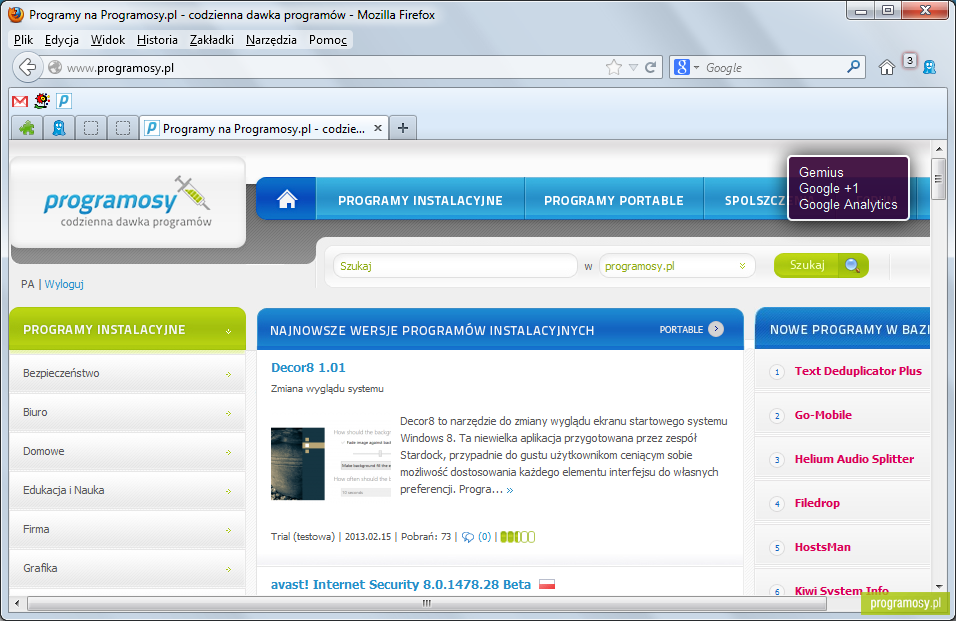Viewport: 956px width, 621px height.
Task: Switch to the pinned Ghostery tab
Action: [59, 128]
